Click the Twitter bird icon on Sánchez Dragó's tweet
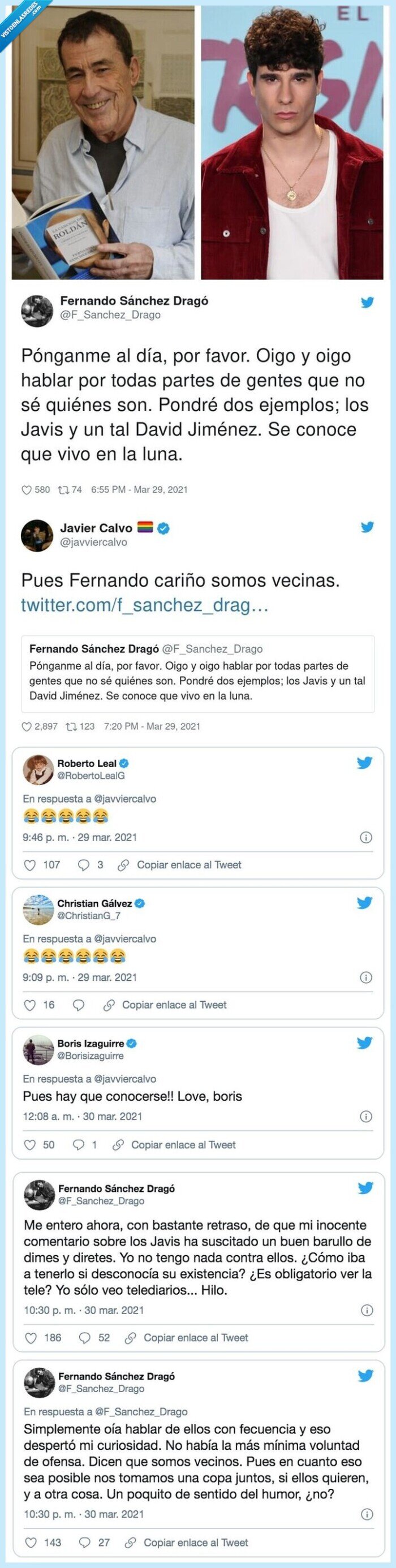The height and width of the screenshot is (1568, 396). (x=368, y=303)
